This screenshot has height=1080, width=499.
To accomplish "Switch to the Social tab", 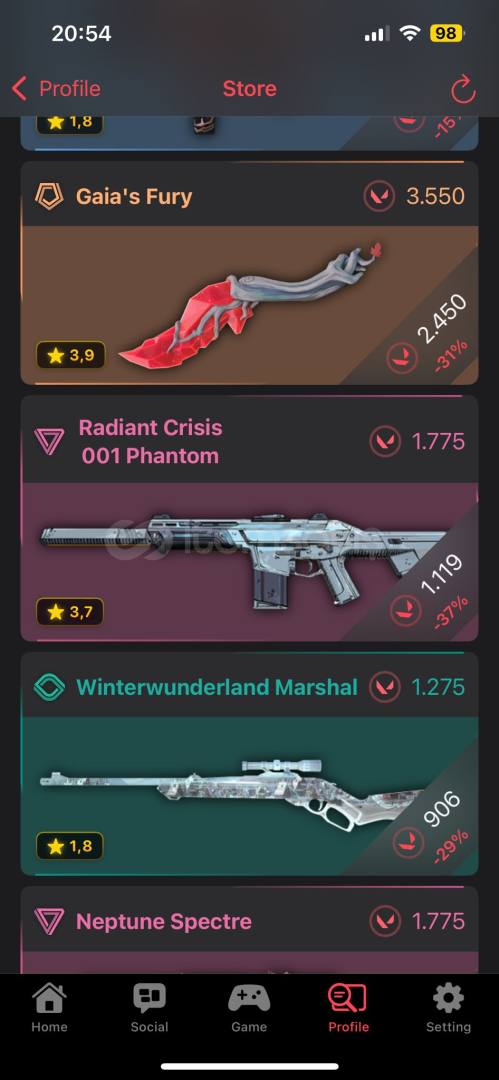I will tap(150, 1008).
